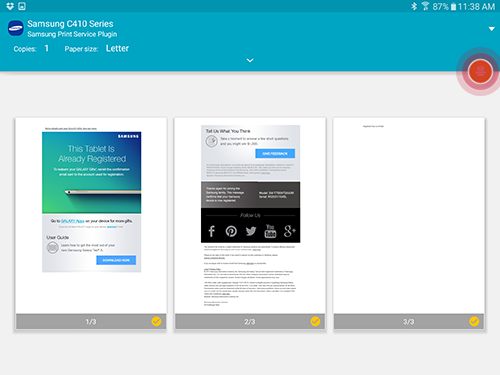Uncheck page 3/3 selection checkmark
The width and height of the screenshot is (500, 375).
474,321
